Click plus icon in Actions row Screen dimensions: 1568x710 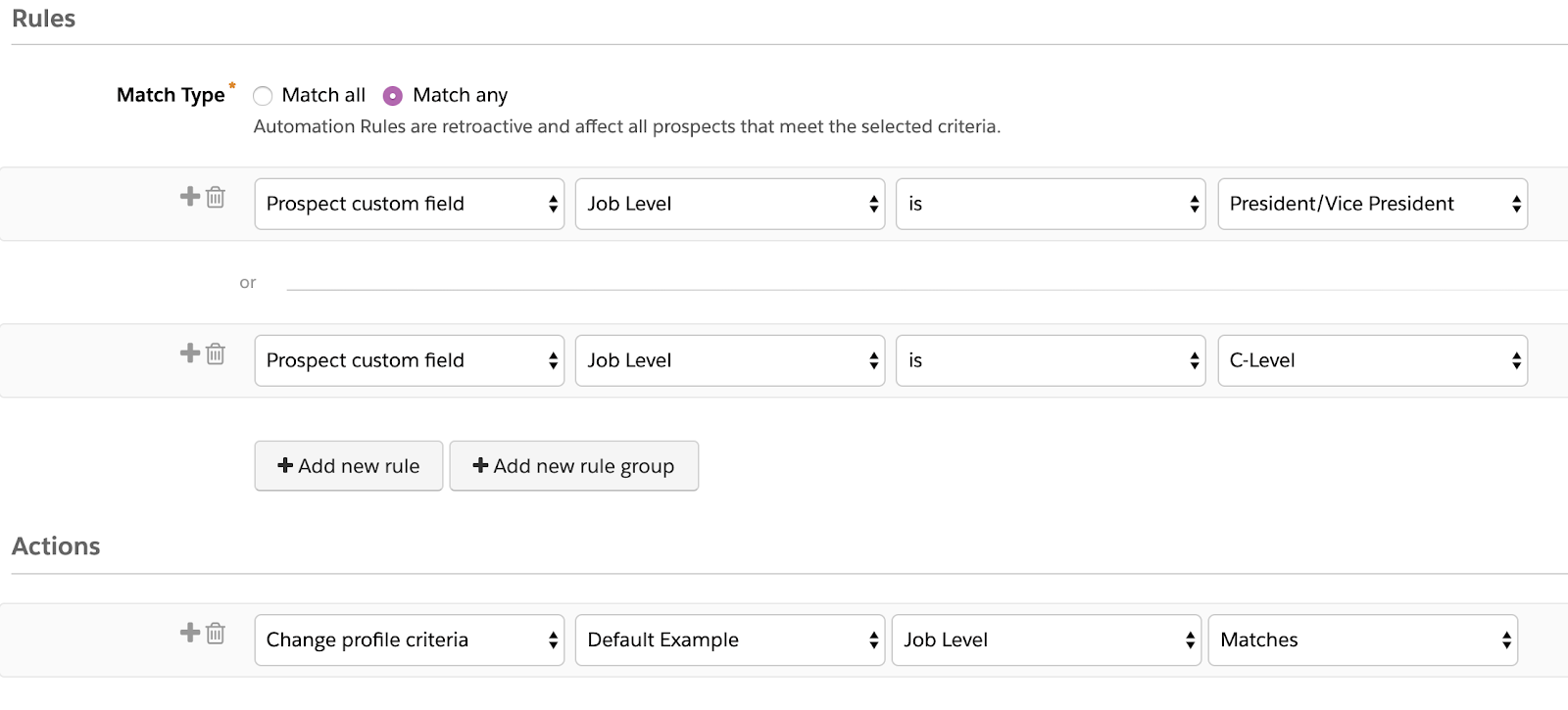point(189,633)
